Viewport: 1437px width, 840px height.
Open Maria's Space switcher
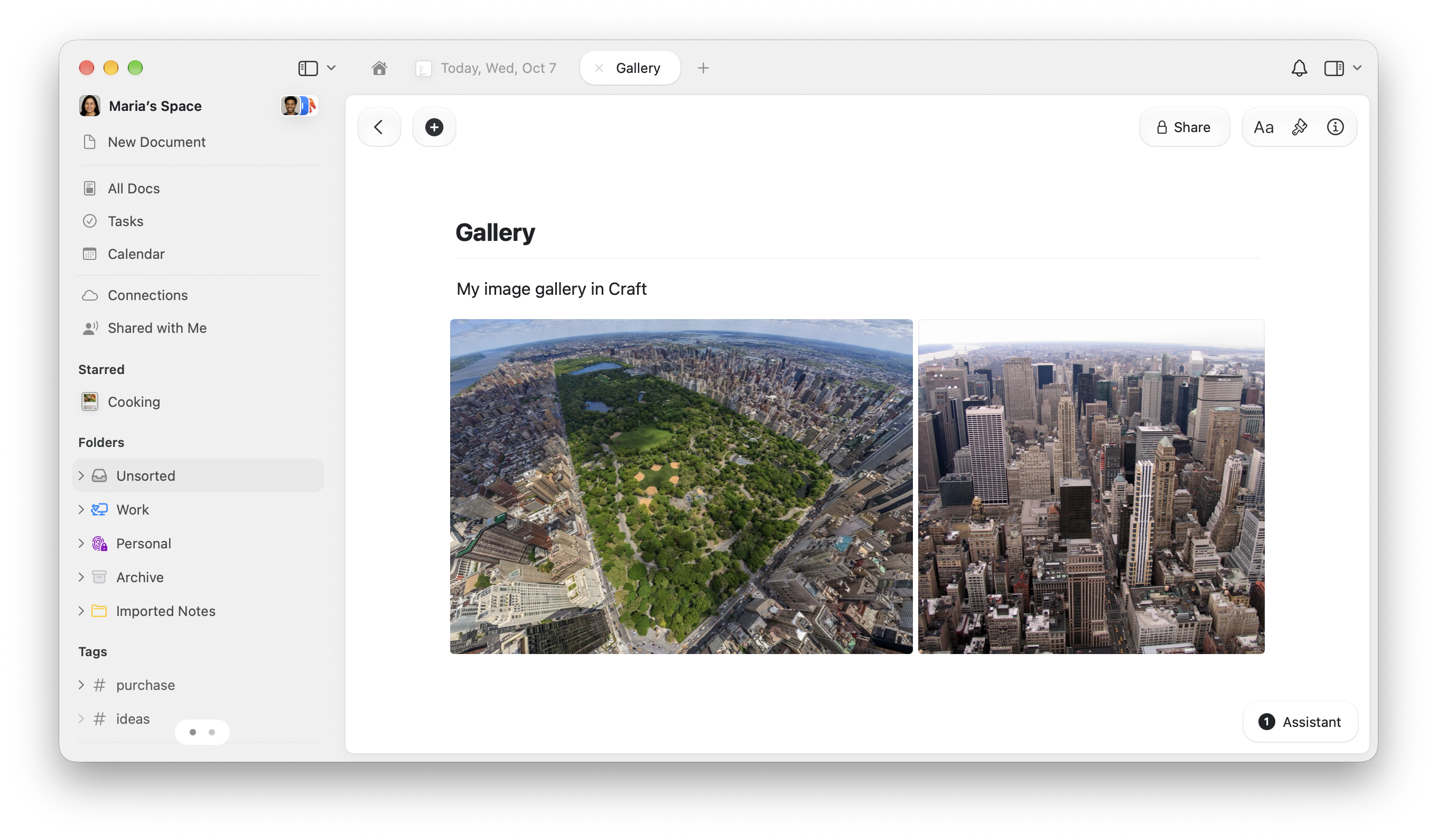point(141,106)
